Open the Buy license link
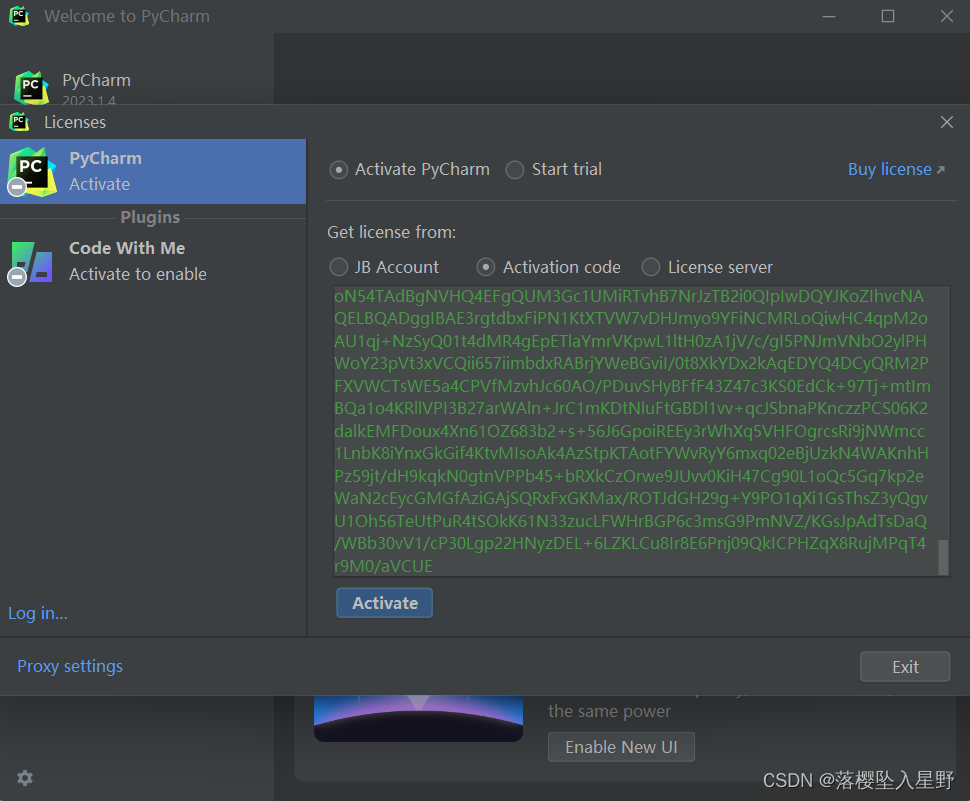This screenshot has height=801, width=970. tap(896, 169)
